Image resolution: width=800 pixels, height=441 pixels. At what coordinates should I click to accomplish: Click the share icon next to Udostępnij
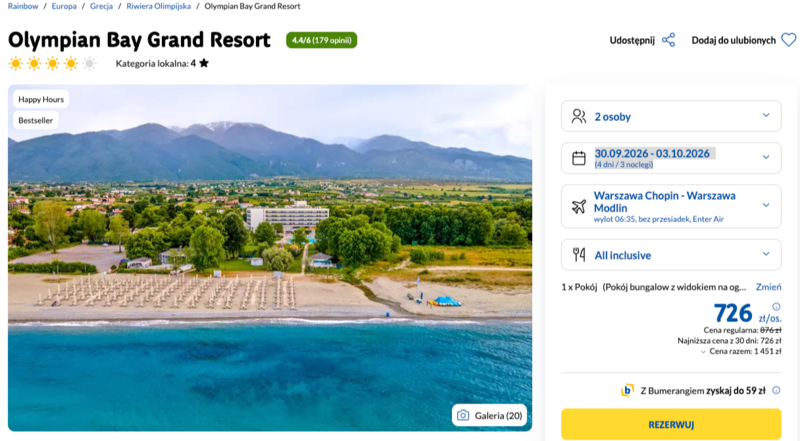coord(668,40)
